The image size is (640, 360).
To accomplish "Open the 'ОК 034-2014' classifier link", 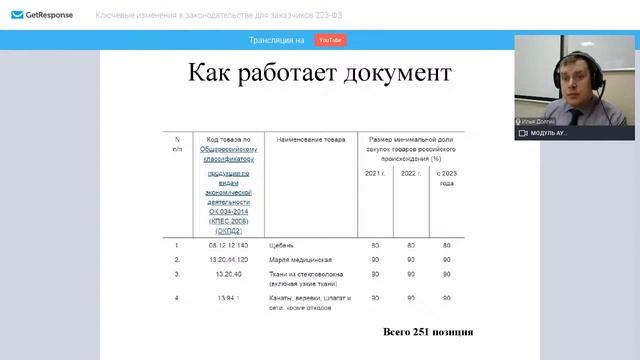I will point(229,211).
